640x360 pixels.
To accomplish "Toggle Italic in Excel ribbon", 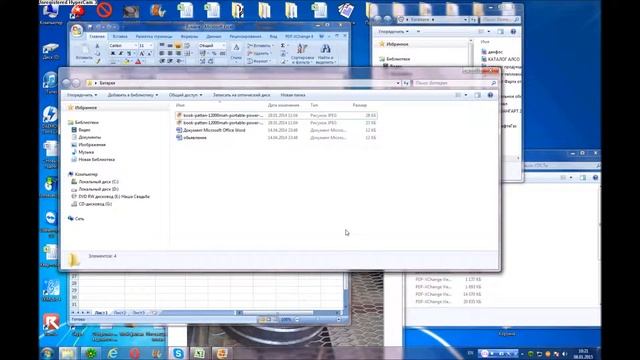I will [x=121, y=53].
